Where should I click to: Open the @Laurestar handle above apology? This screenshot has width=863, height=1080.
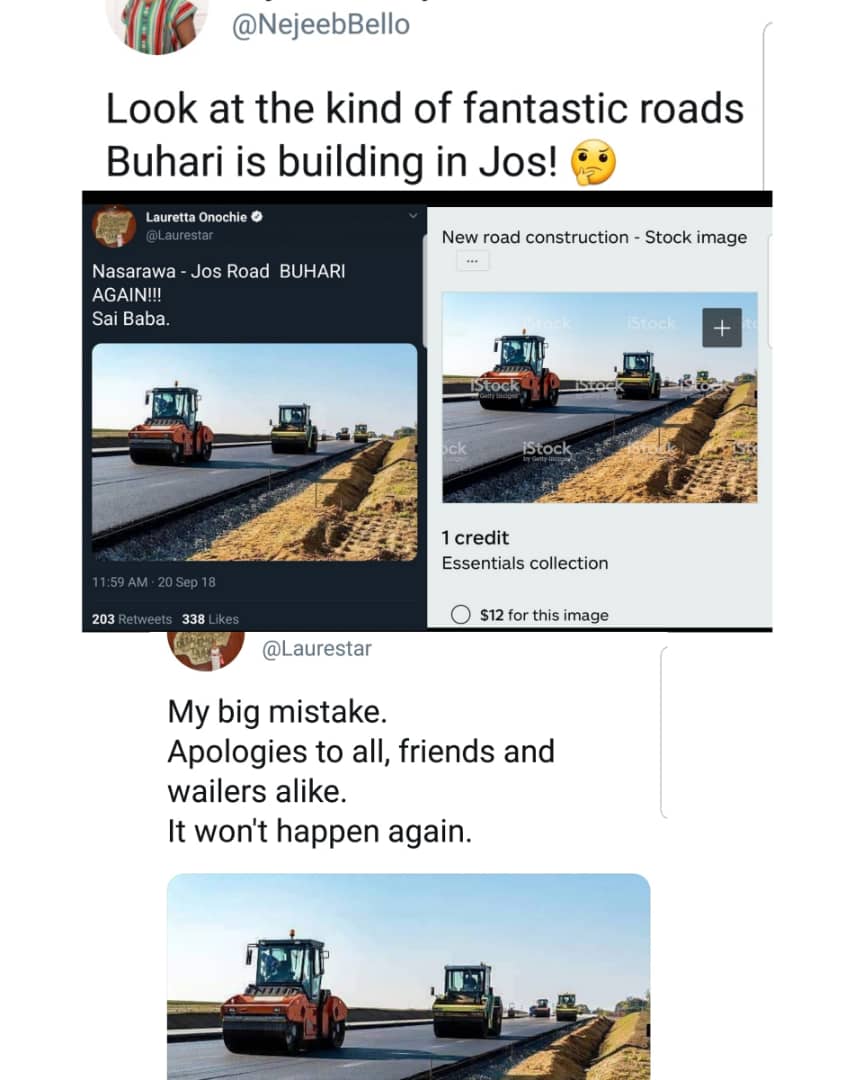(317, 649)
